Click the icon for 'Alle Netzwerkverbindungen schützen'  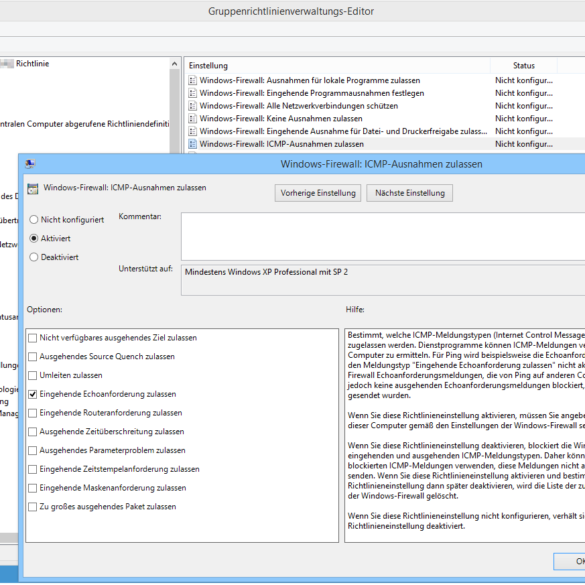193,106
